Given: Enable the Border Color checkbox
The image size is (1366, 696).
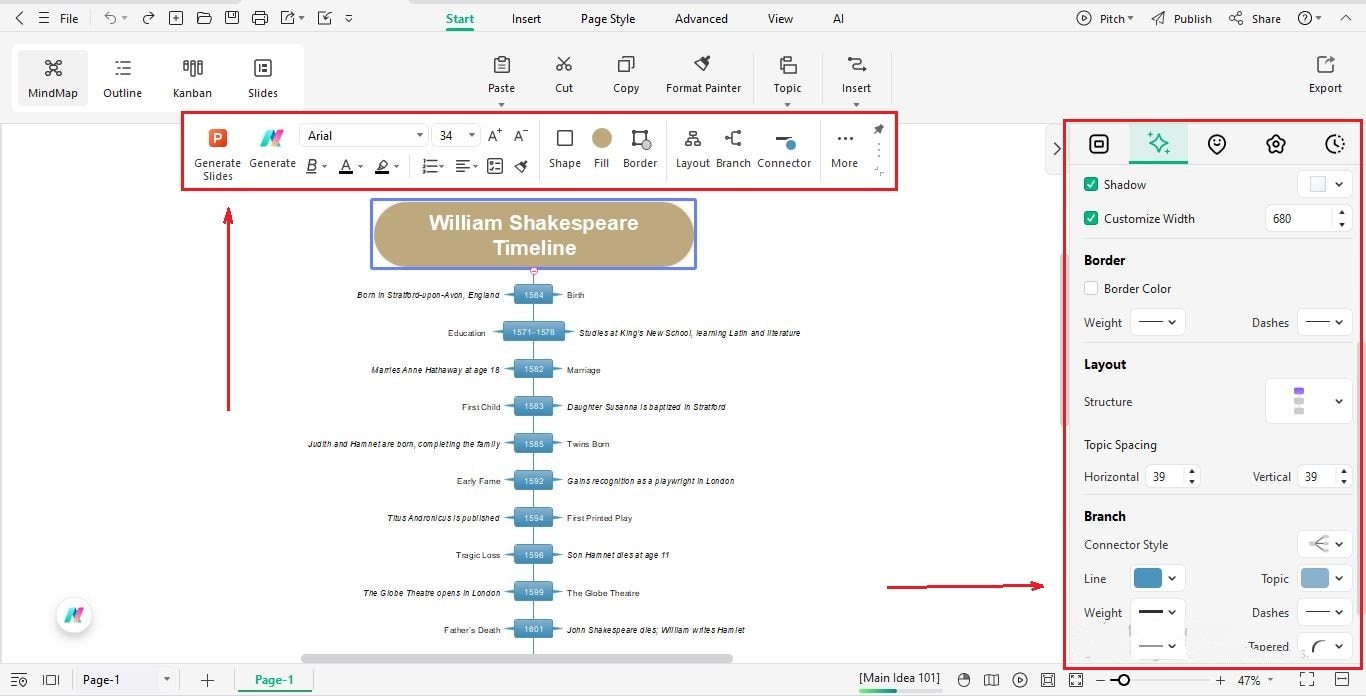Looking at the screenshot, I should 1091,288.
